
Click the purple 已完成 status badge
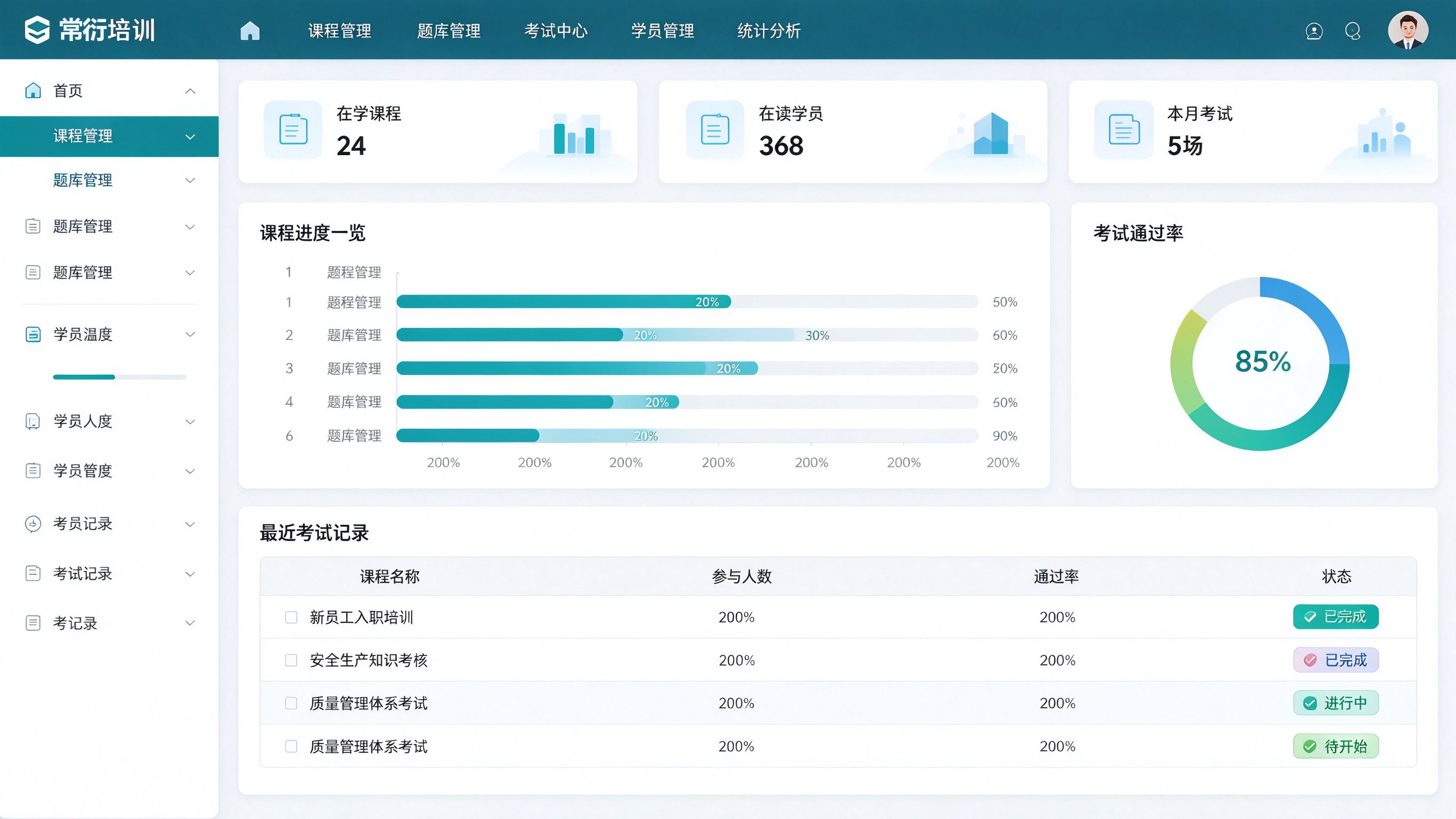(1335, 660)
